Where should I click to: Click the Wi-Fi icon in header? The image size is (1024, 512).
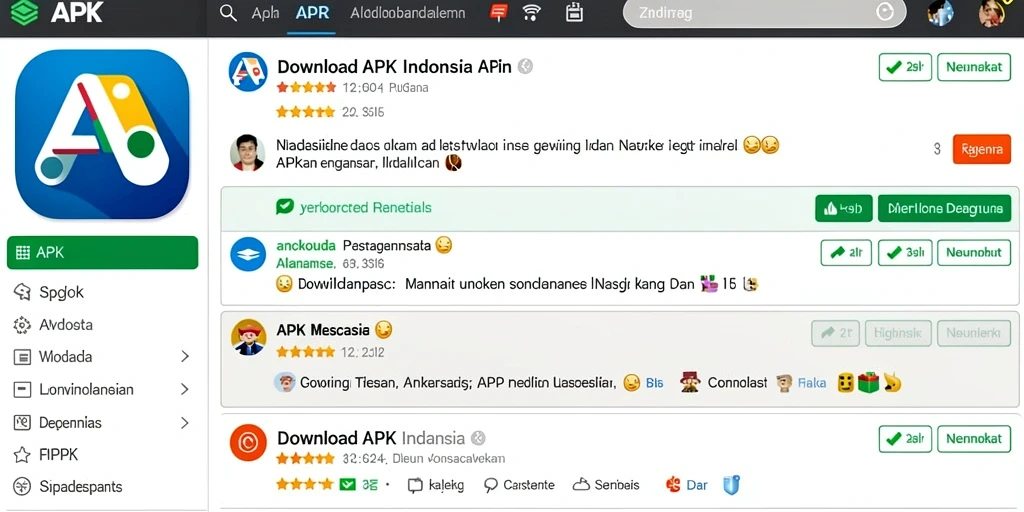[x=534, y=12]
